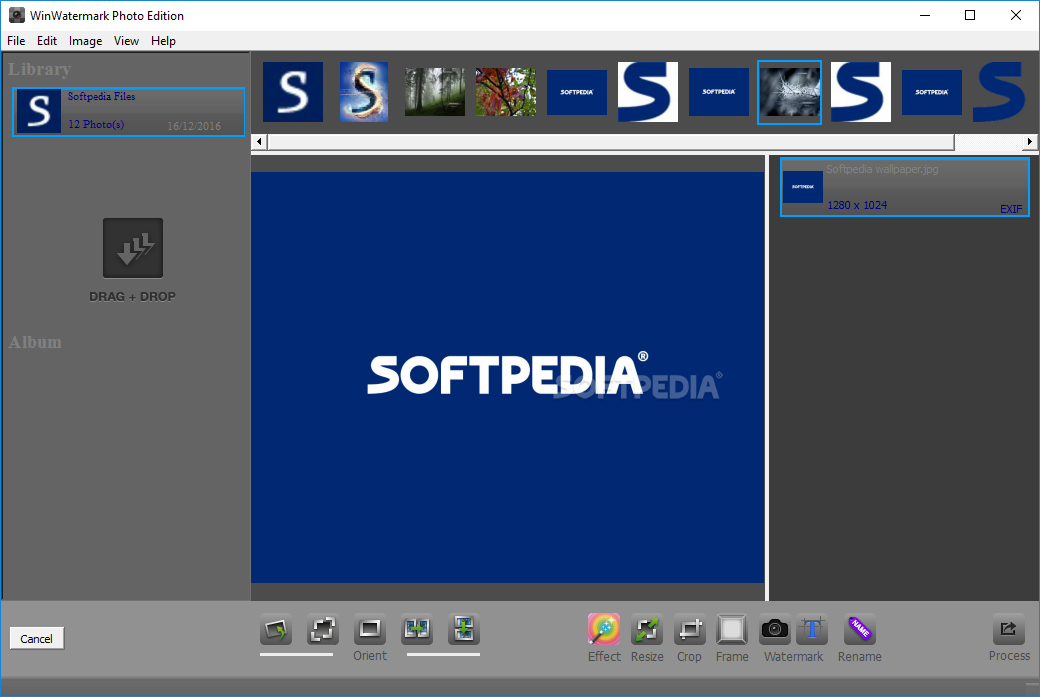Open the File menu
The image size is (1040, 697).
pyautogui.click(x=16, y=41)
